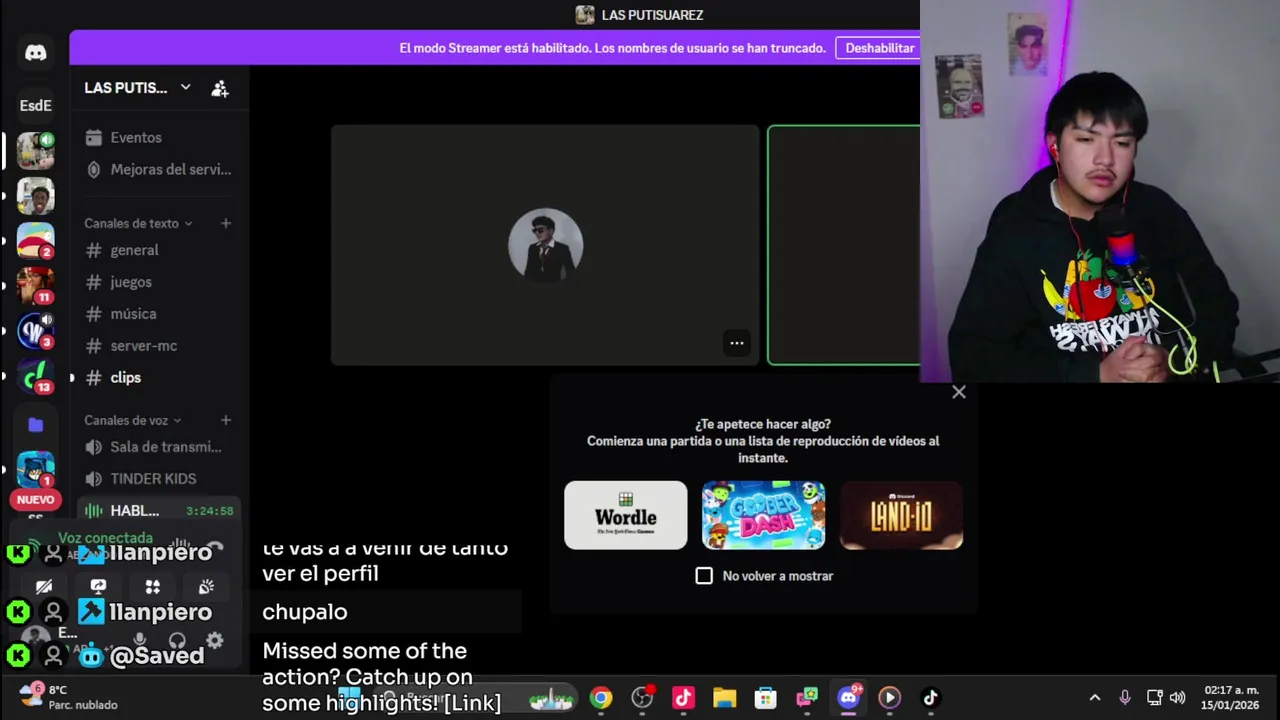
Task: Open pink TikTok app in taskbar
Action: (x=683, y=698)
